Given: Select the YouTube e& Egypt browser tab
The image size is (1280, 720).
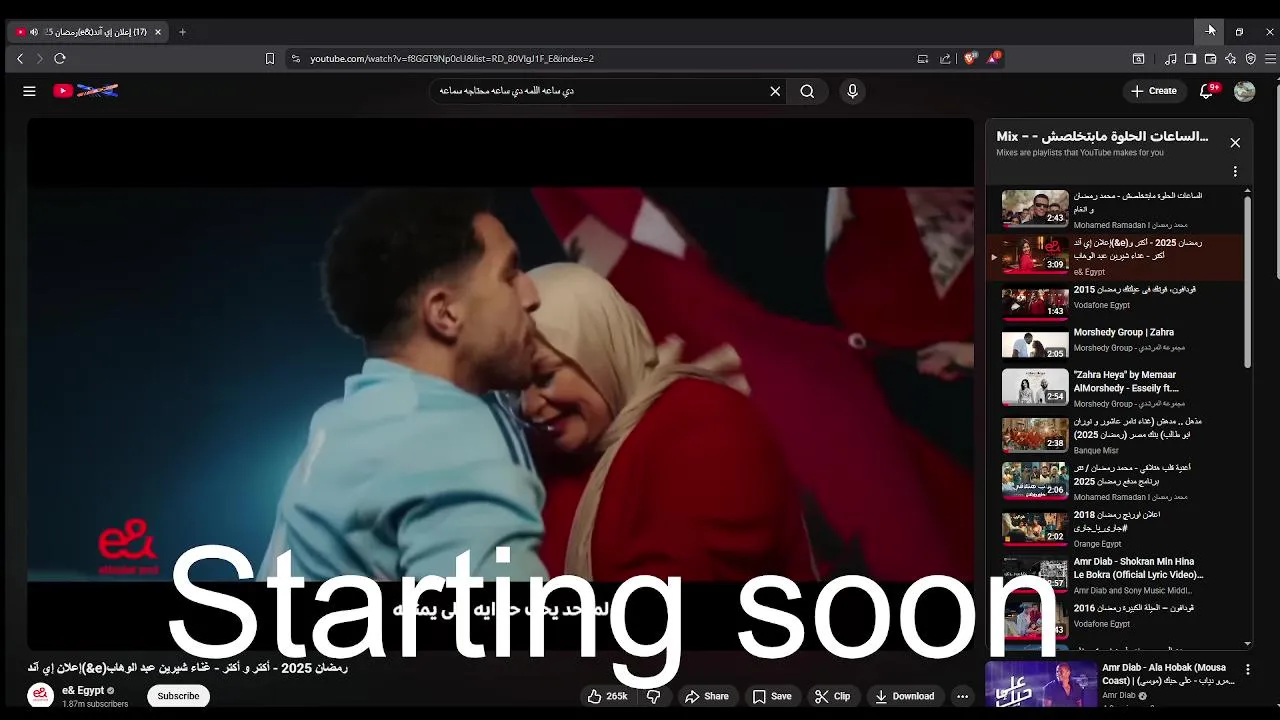Looking at the screenshot, I should (x=90, y=32).
